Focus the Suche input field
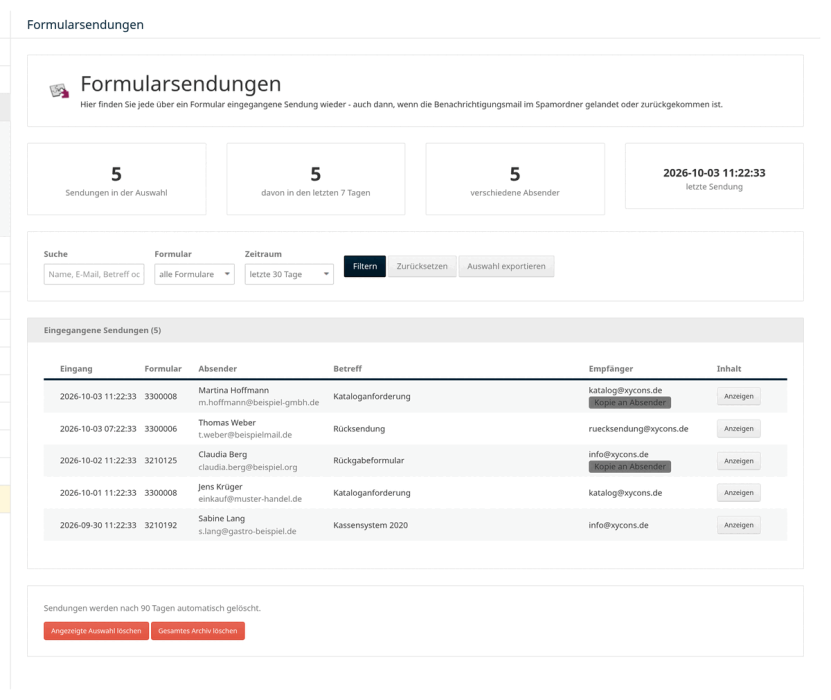This screenshot has width=831, height=700. pos(94,274)
